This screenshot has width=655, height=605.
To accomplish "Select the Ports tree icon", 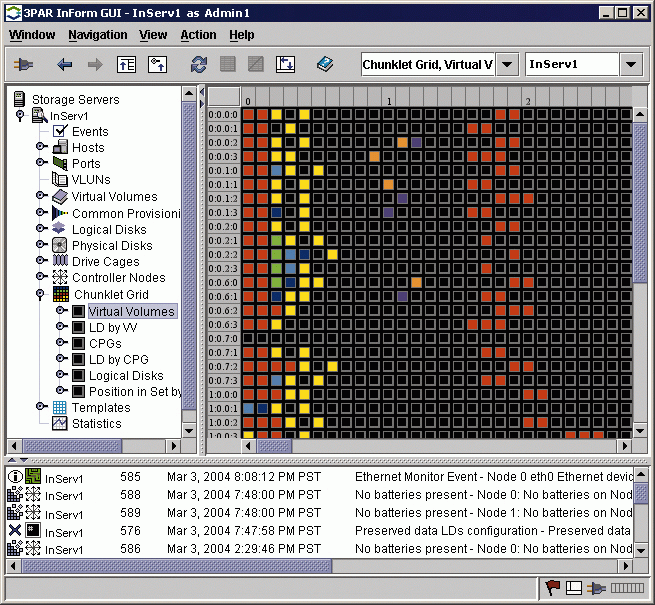I will (60, 163).
